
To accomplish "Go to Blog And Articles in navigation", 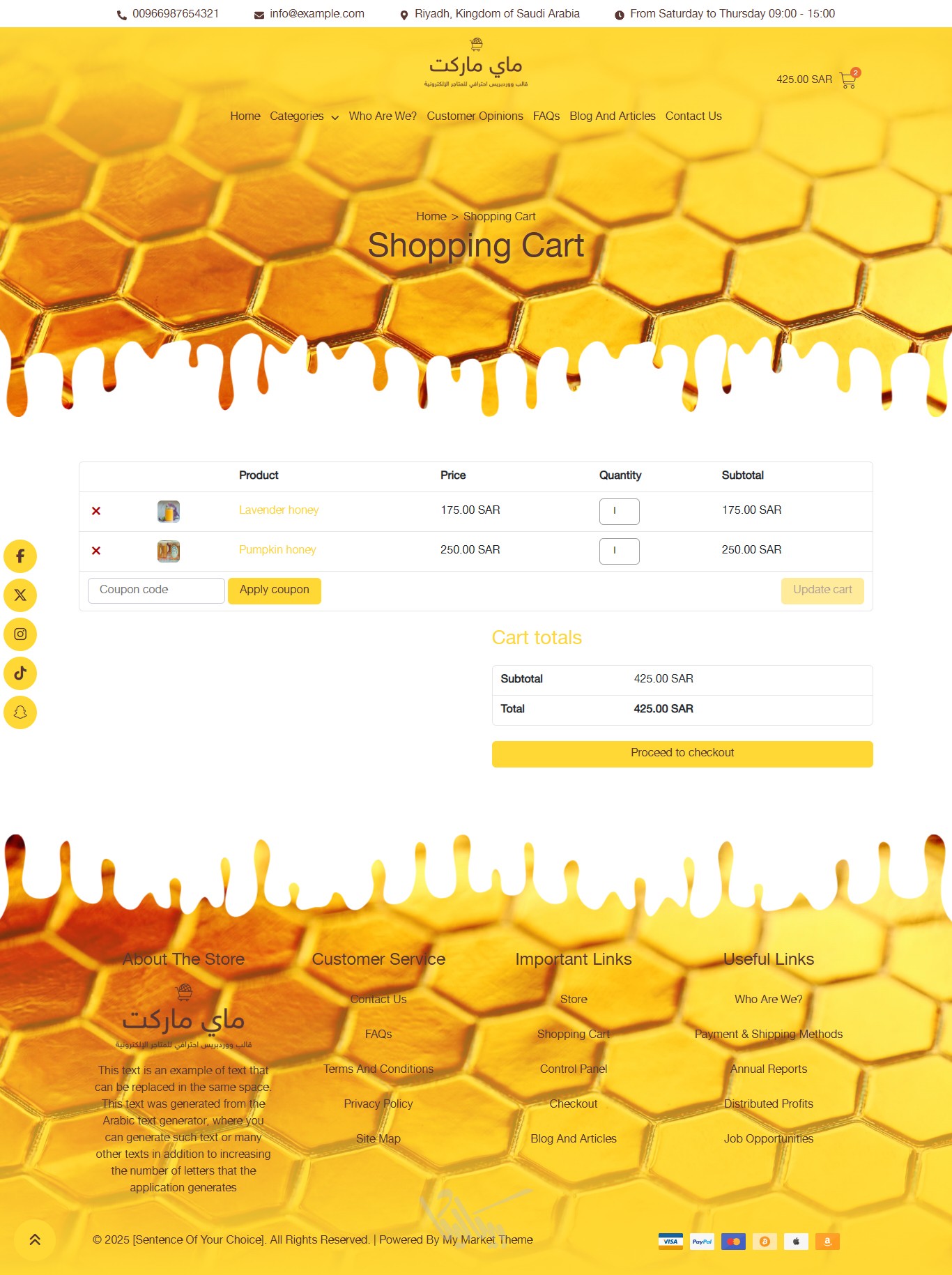I will pyautogui.click(x=612, y=116).
